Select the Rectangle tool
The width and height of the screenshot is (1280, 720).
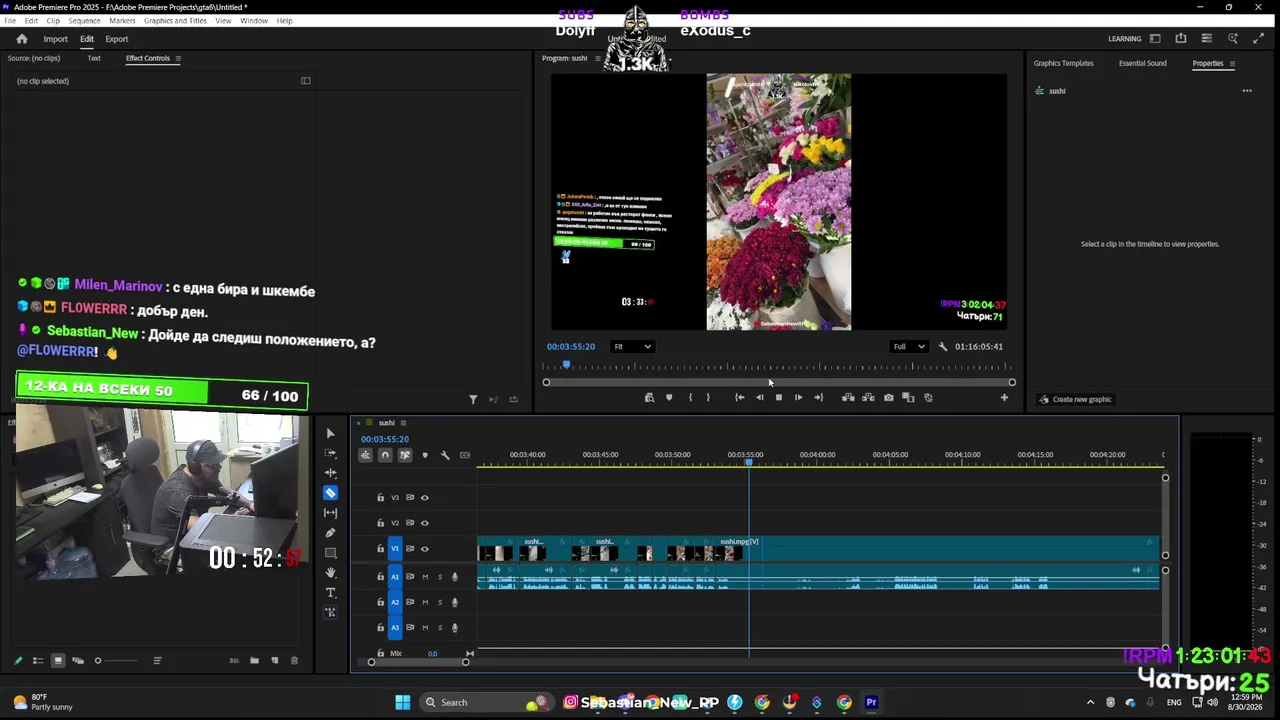pyautogui.click(x=331, y=553)
